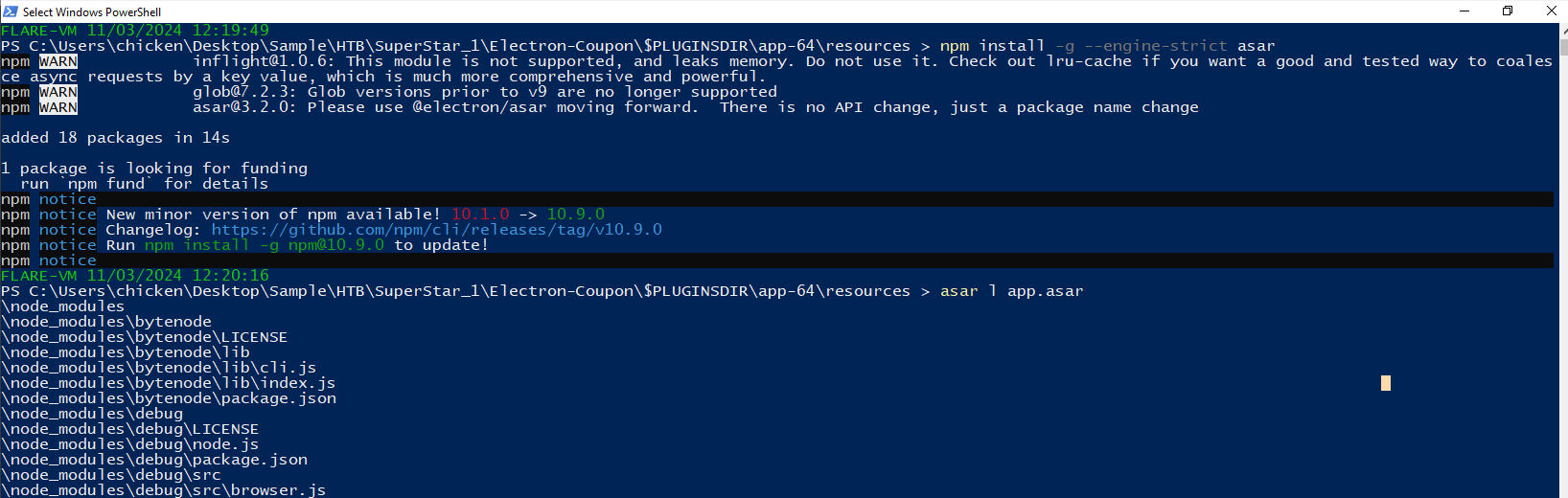
Task: Click the '\node_modules\bytenode\LICENSE' output line
Action: pyautogui.click(x=145, y=337)
